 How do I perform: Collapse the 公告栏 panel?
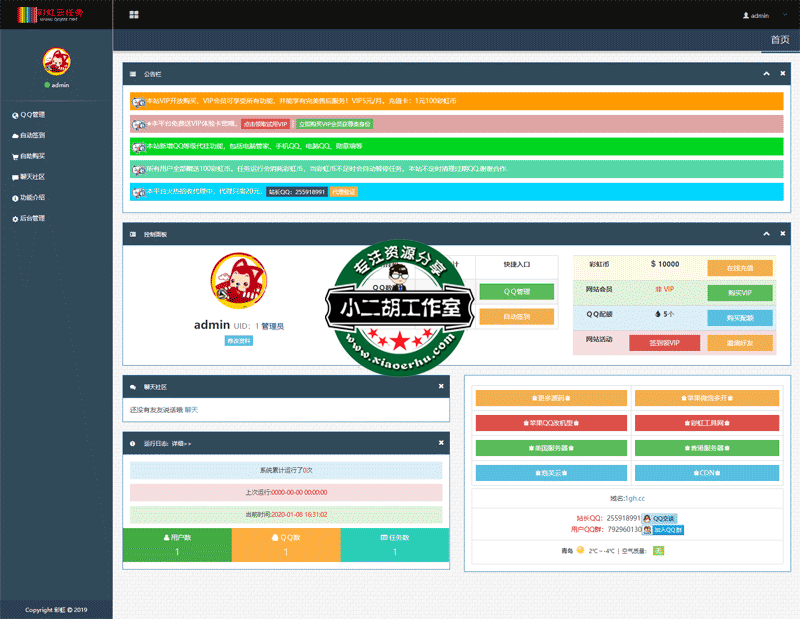(x=767, y=73)
